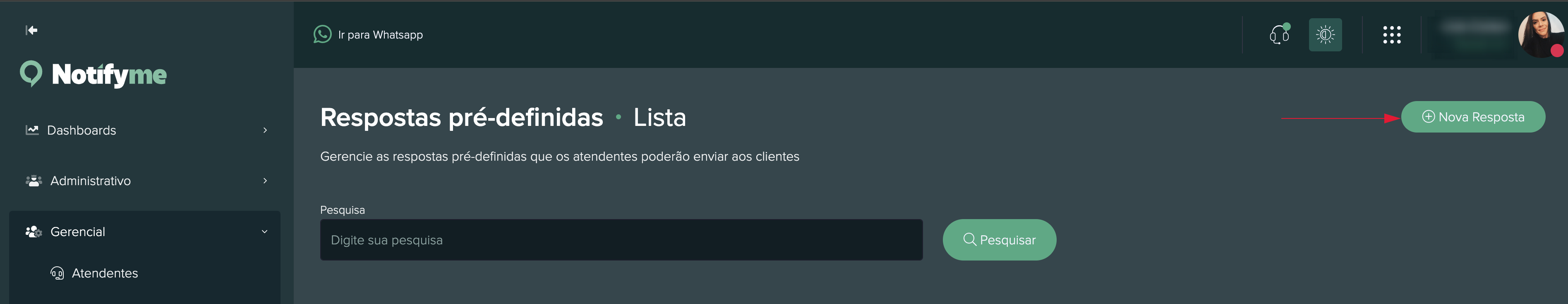The height and width of the screenshot is (304, 1568).
Task: Expand the Administrativo menu chevron
Action: point(265,181)
